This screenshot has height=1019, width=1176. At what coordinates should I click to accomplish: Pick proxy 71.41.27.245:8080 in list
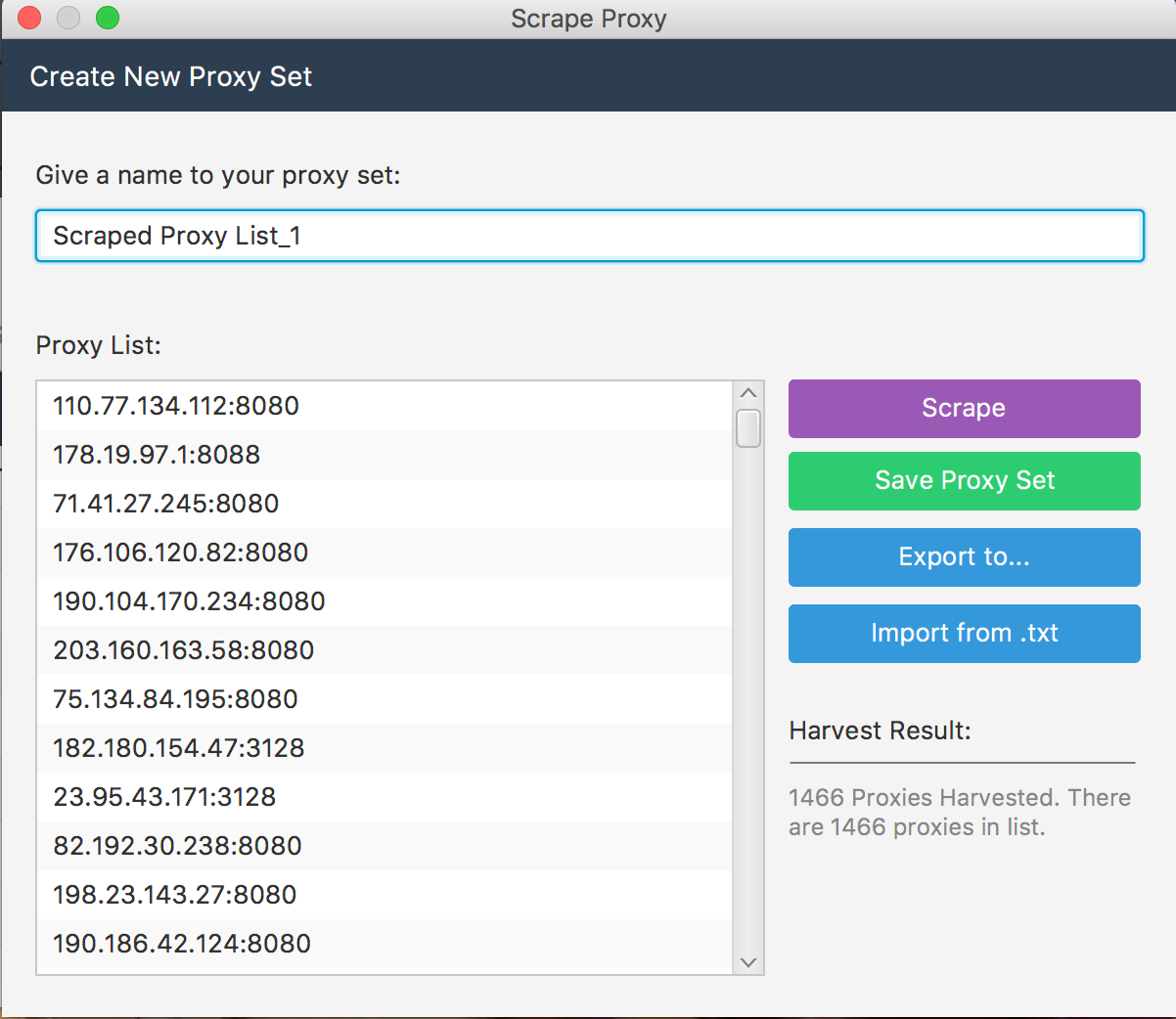point(166,504)
